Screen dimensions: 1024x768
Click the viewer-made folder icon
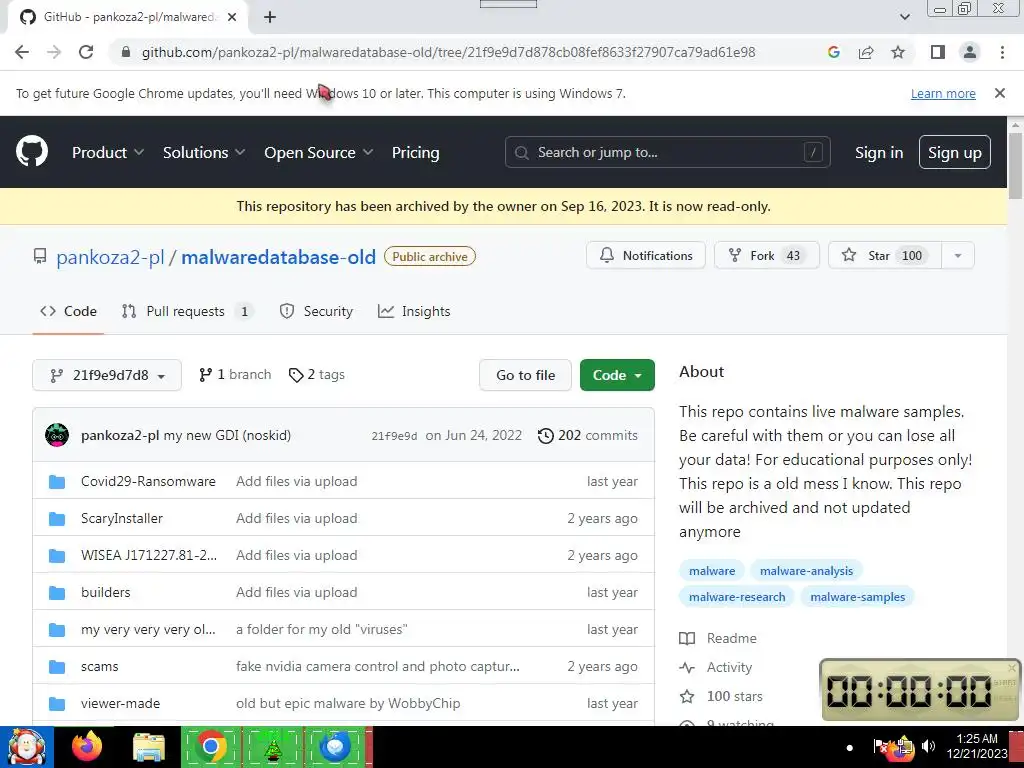pos(57,704)
